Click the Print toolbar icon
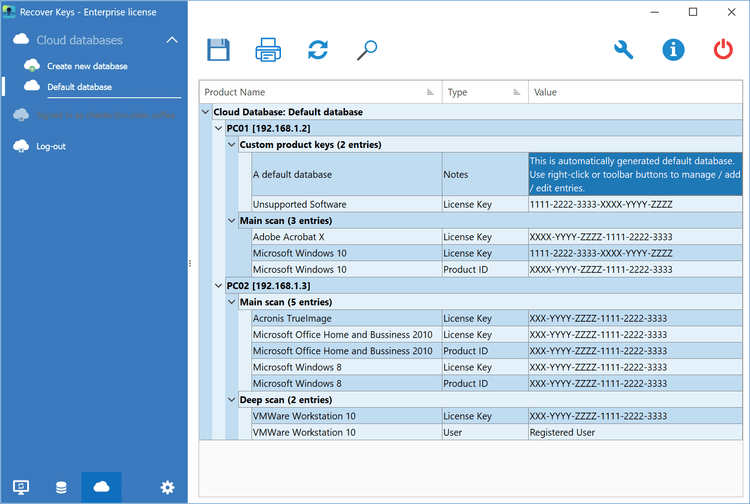Image resolution: width=750 pixels, height=504 pixels. pos(268,50)
